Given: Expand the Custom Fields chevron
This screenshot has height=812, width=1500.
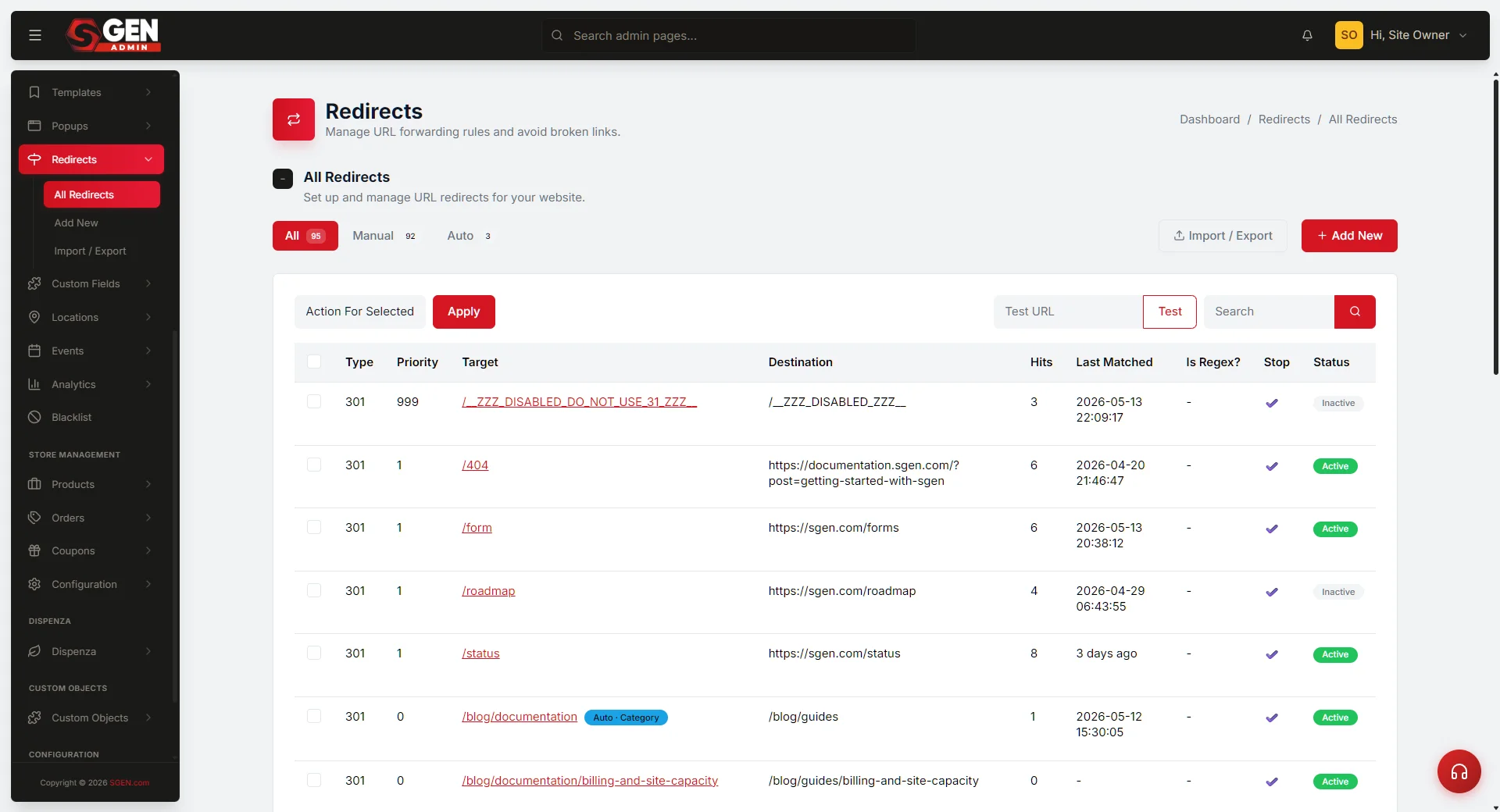Looking at the screenshot, I should pyautogui.click(x=148, y=283).
